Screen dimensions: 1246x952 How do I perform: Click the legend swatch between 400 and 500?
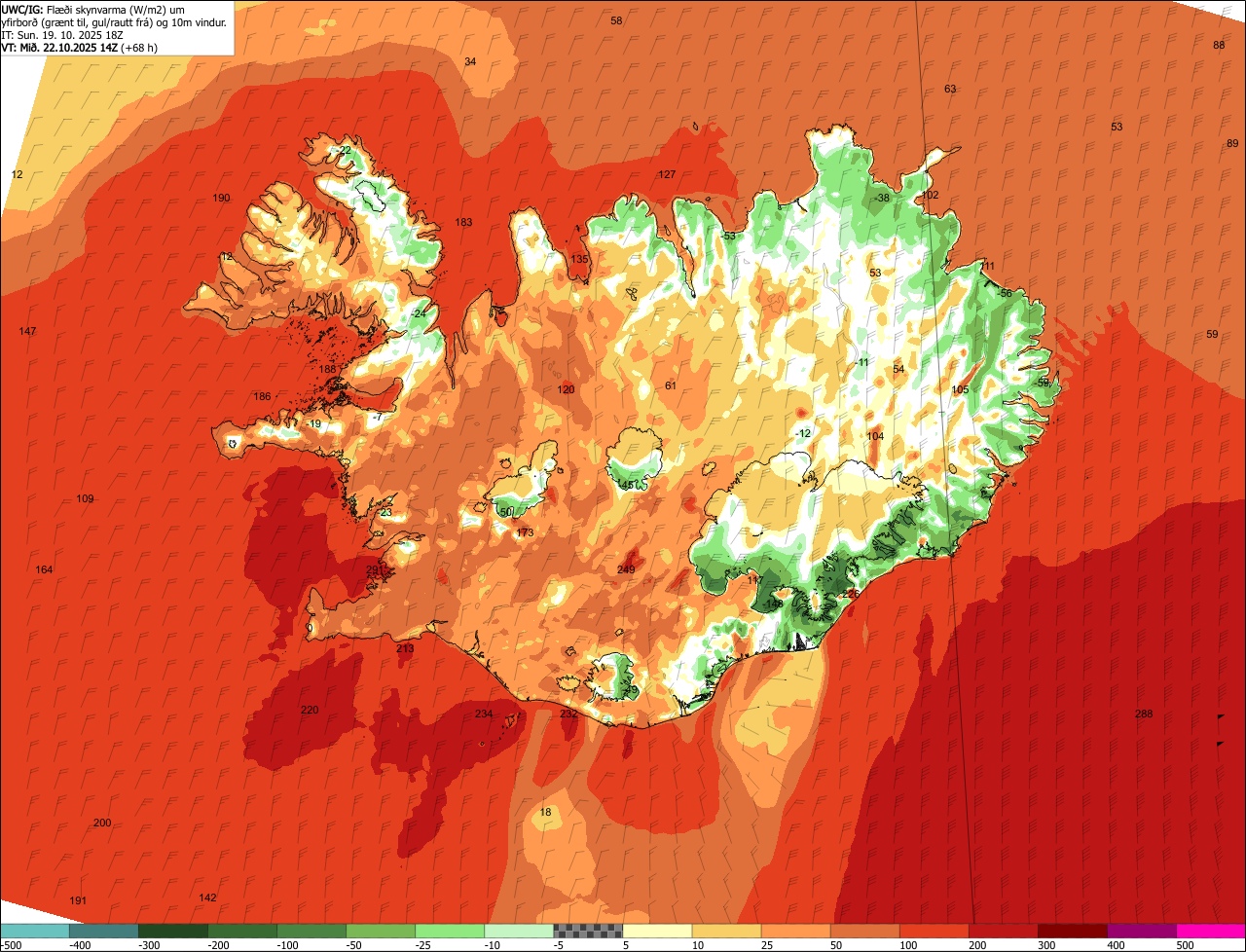[1141, 931]
